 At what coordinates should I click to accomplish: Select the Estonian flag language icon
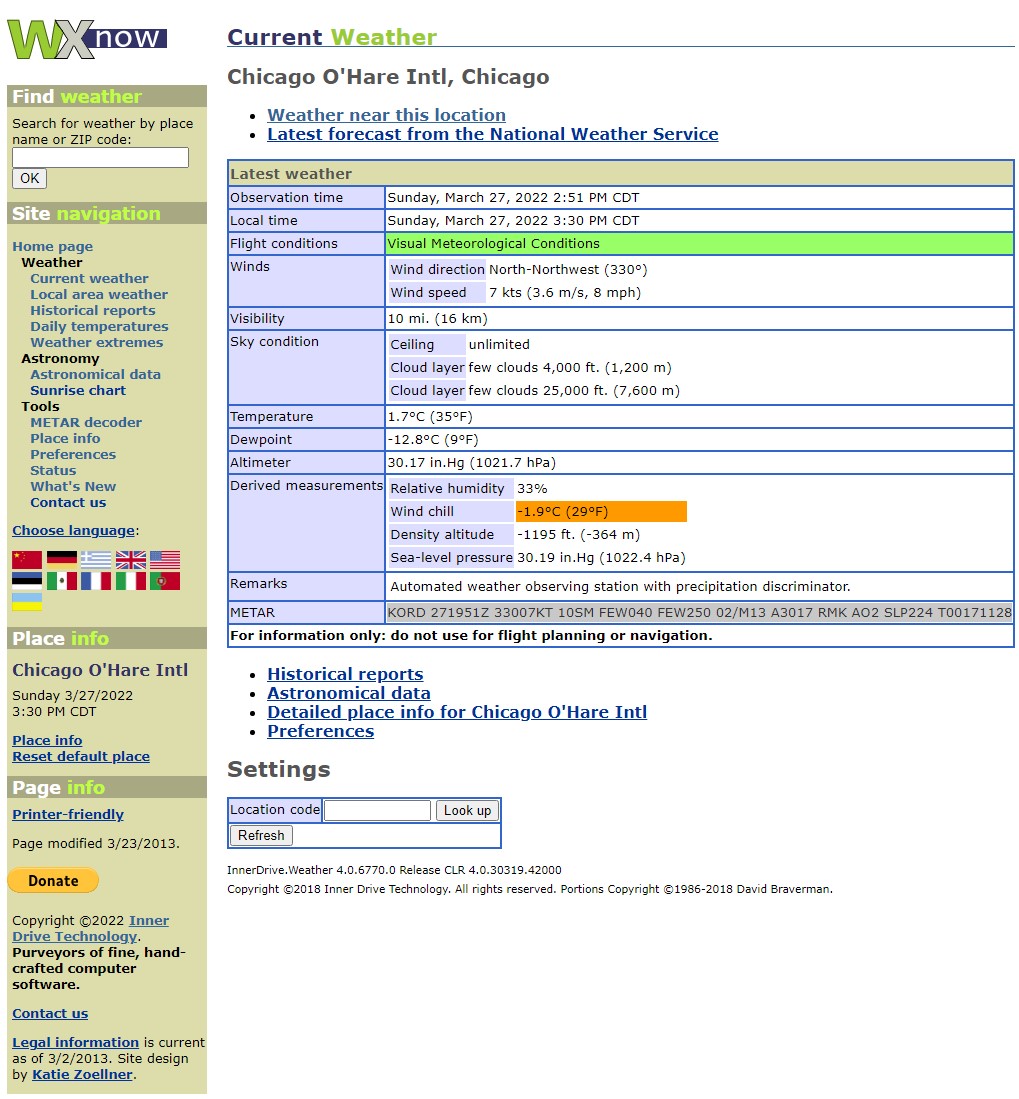pos(27,581)
